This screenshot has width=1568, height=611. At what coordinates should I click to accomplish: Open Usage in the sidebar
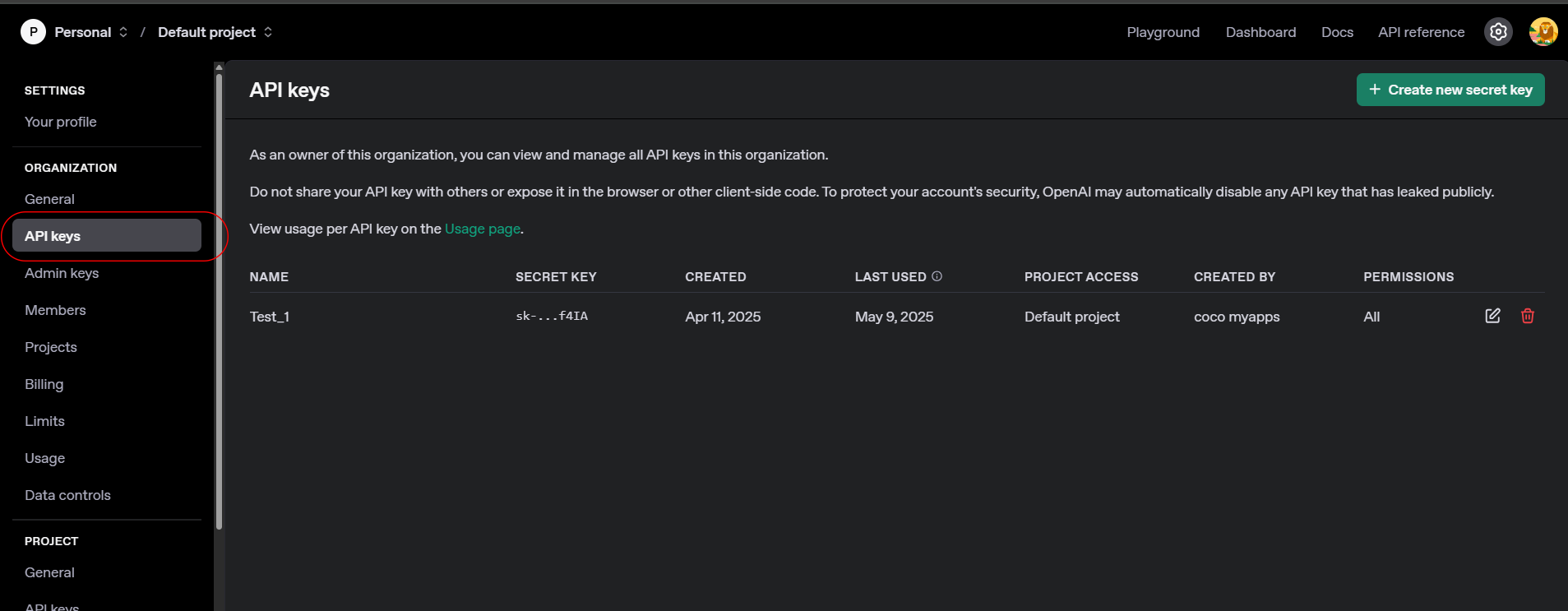point(44,458)
